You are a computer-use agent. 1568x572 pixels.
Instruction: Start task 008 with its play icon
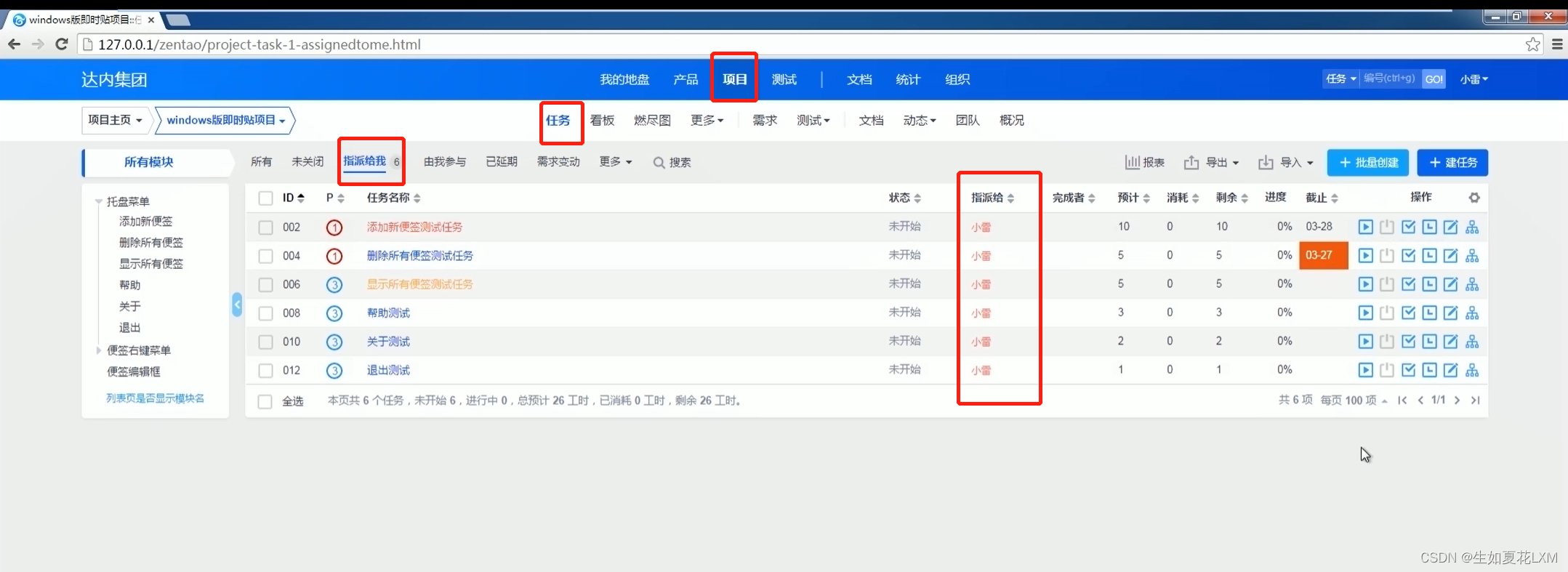(1365, 313)
